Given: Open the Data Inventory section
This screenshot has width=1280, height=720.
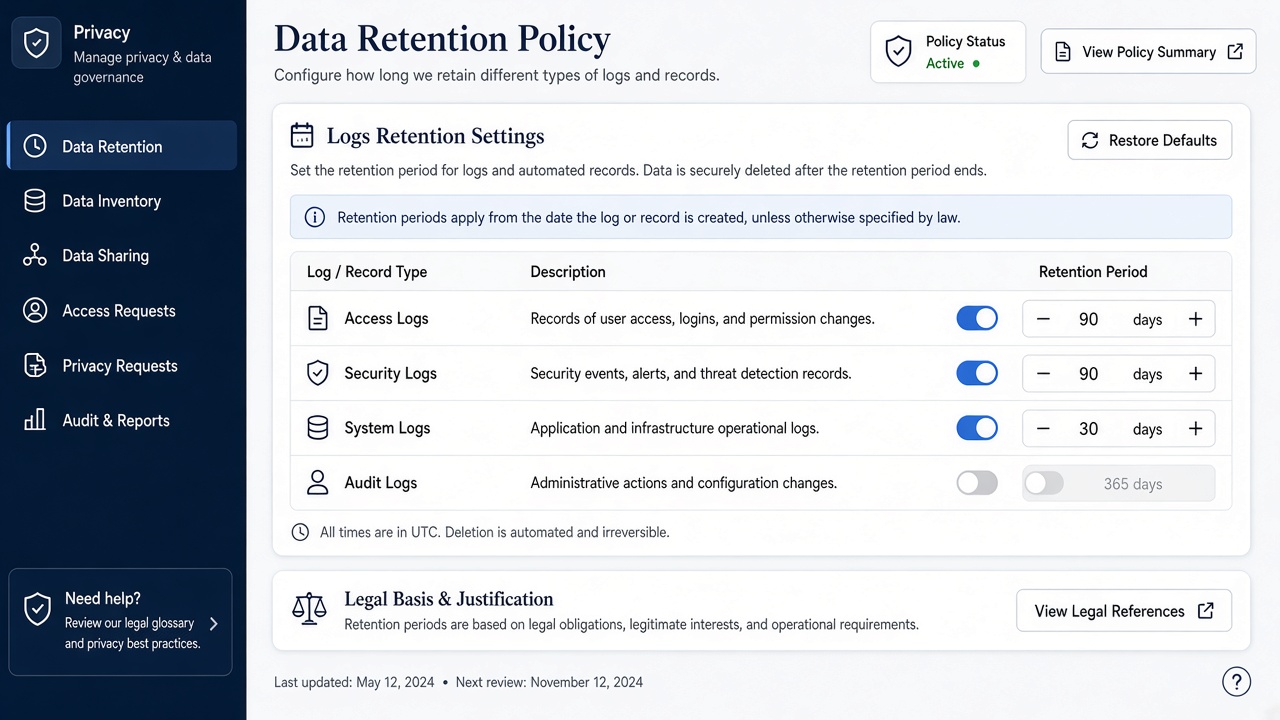Looking at the screenshot, I should pos(122,201).
